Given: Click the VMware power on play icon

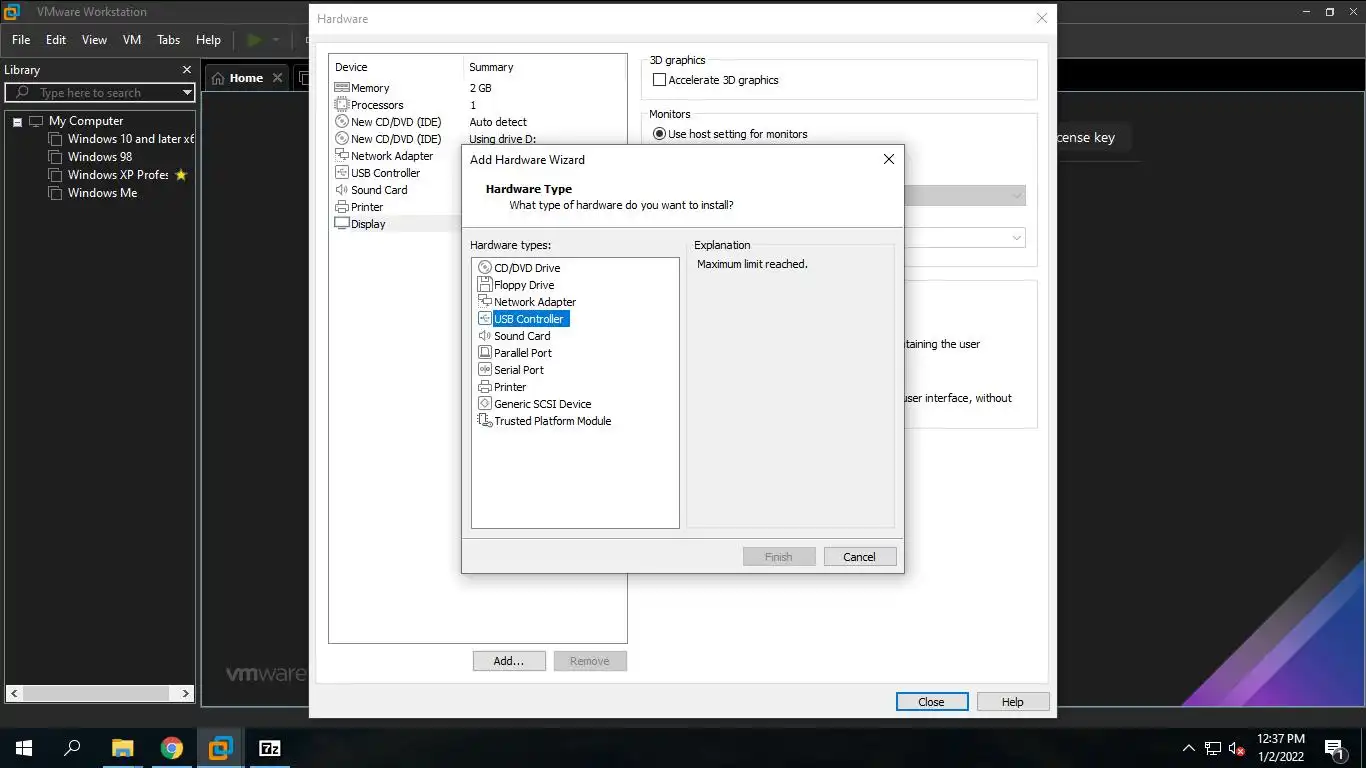Looking at the screenshot, I should (254, 40).
